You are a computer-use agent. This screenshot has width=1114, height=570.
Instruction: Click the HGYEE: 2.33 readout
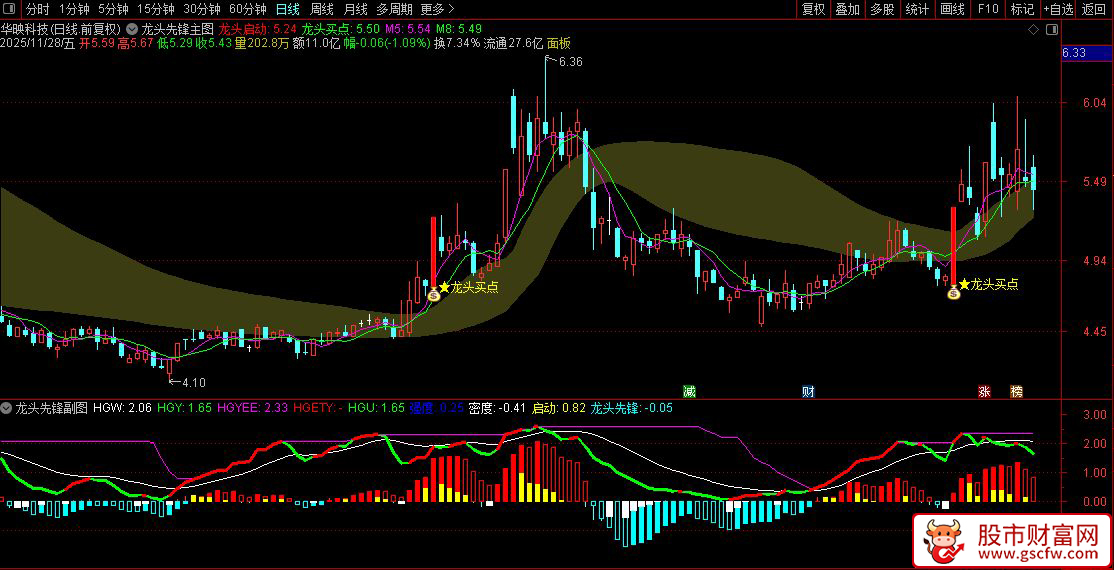(253, 408)
